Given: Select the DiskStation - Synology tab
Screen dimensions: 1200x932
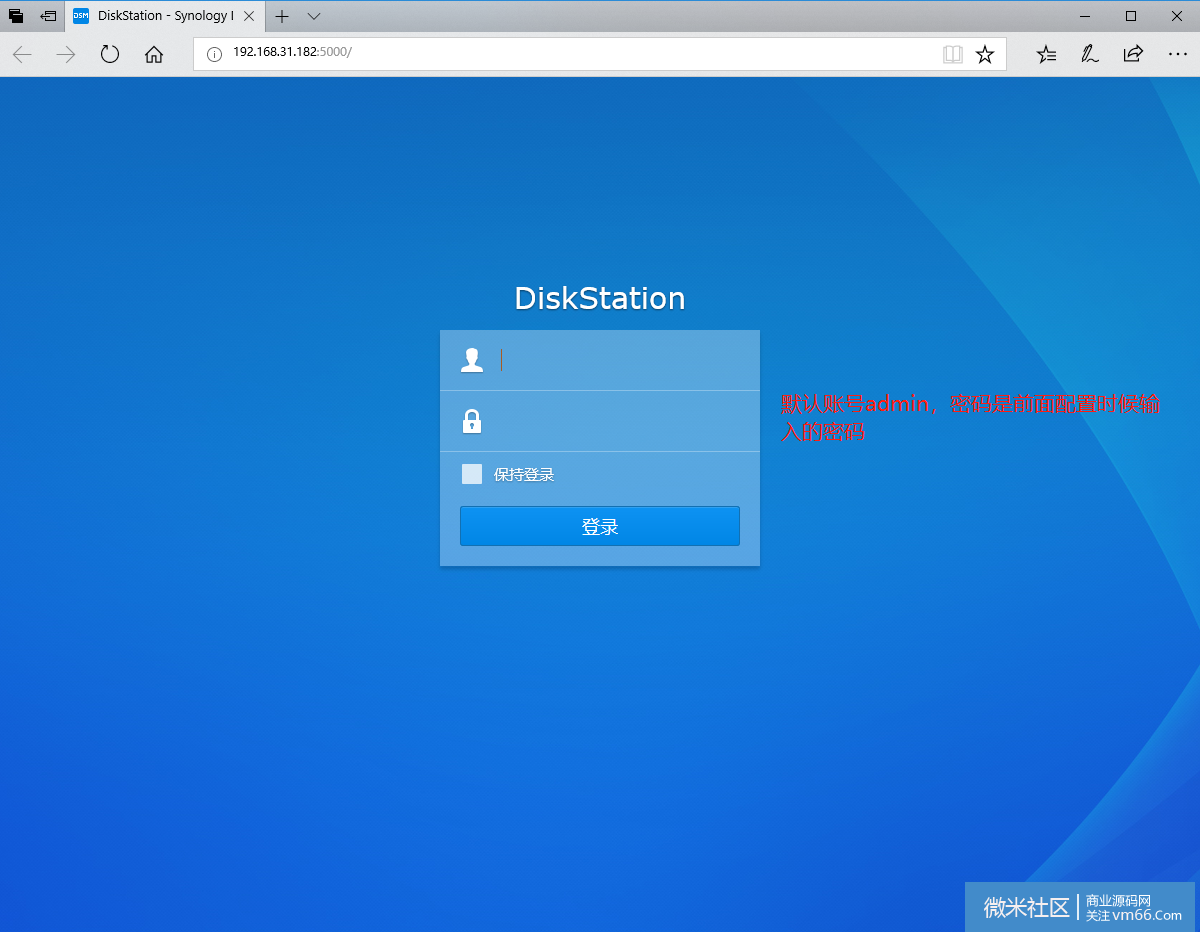Looking at the screenshot, I should click(167, 16).
